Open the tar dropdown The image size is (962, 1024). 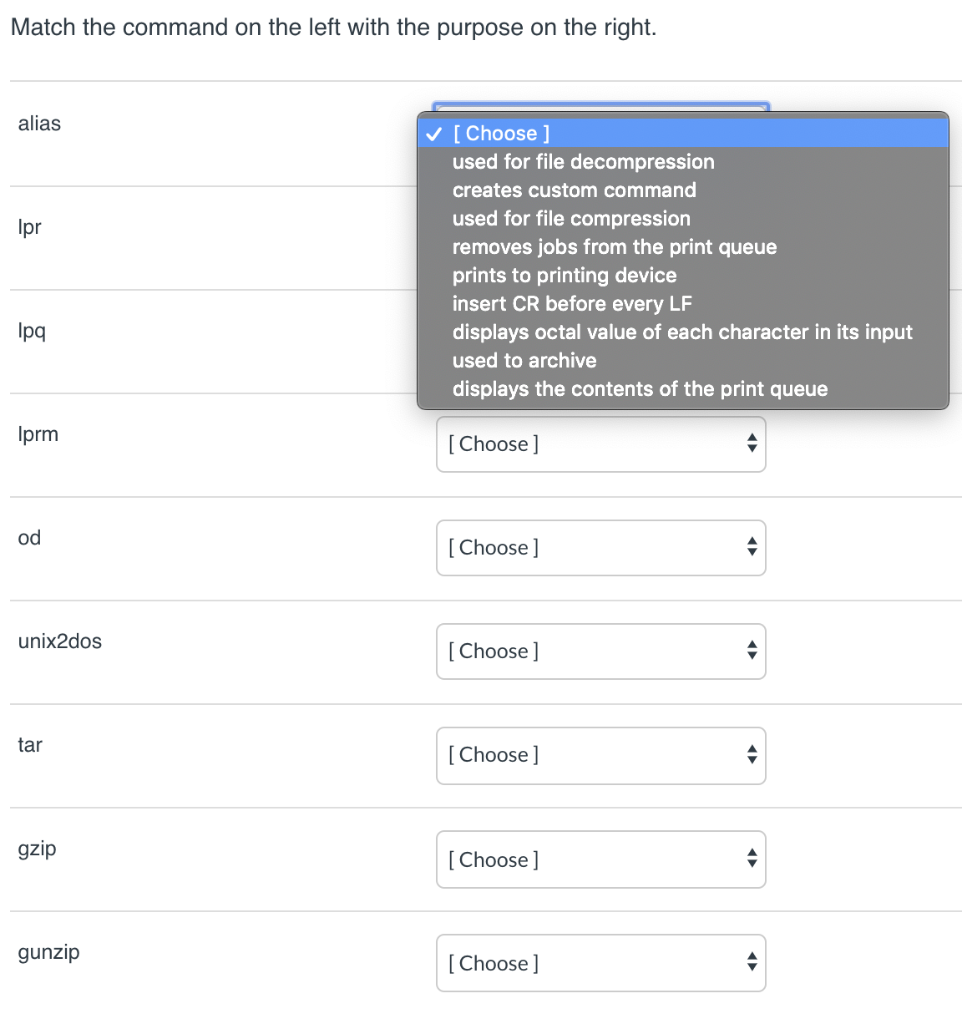(x=600, y=755)
